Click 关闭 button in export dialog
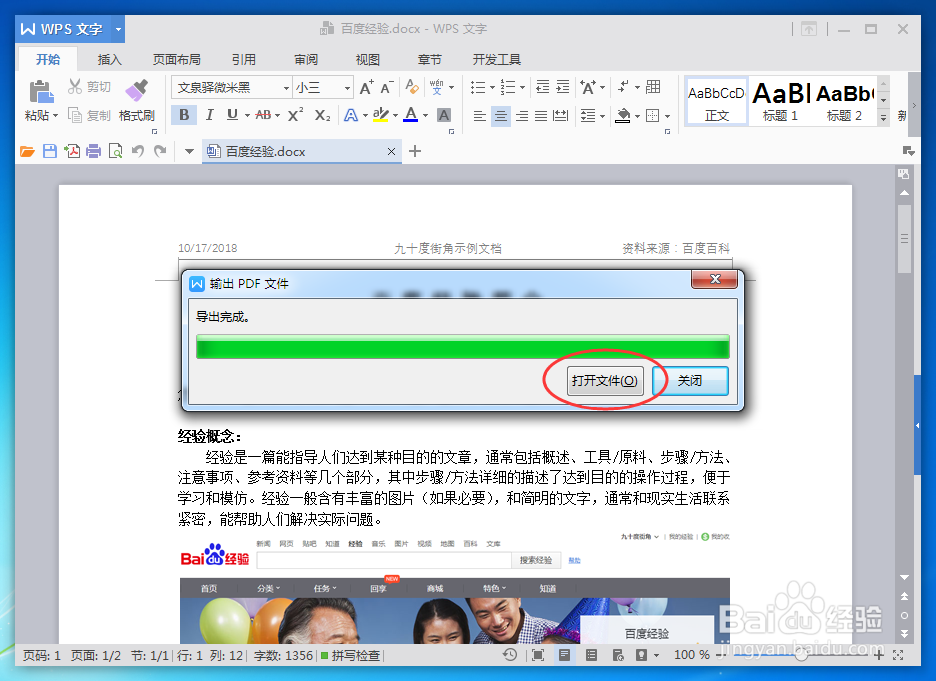Image resolution: width=936 pixels, height=681 pixels. [x=690, y=381]
